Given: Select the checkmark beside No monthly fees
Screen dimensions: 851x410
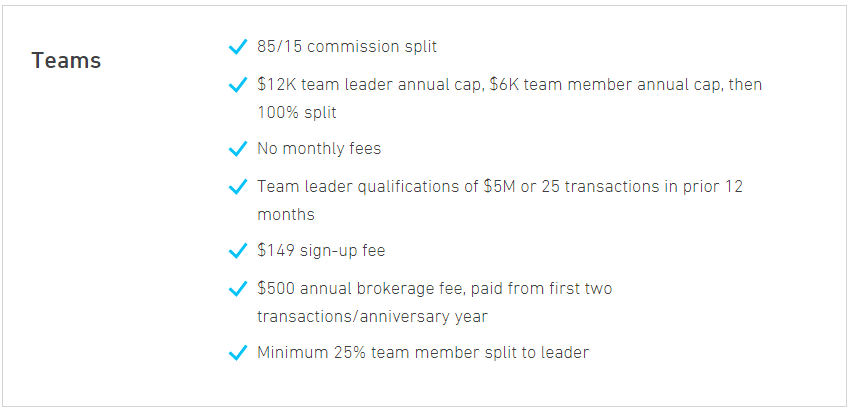Looking at the screenshot, I should point(238,149).
